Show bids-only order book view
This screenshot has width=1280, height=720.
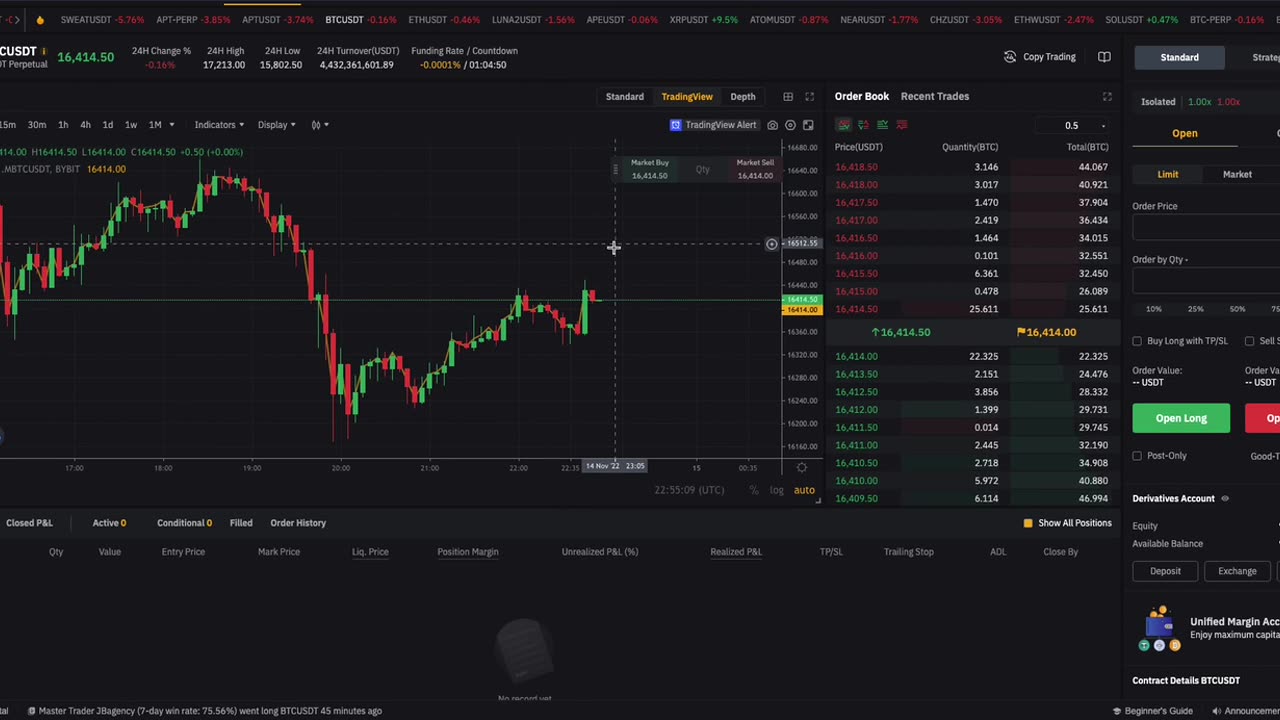(x=882, y=125)
